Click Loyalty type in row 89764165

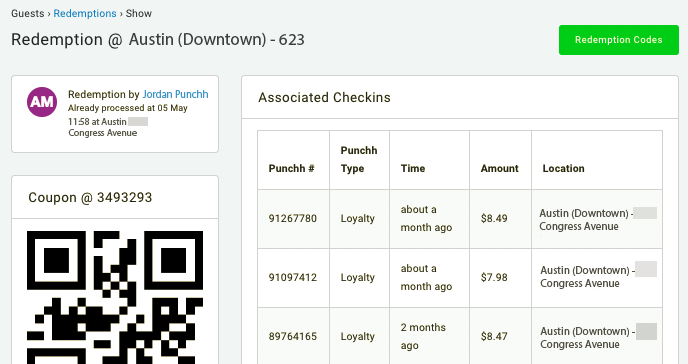pyautogui.click(x=358, y=336)
